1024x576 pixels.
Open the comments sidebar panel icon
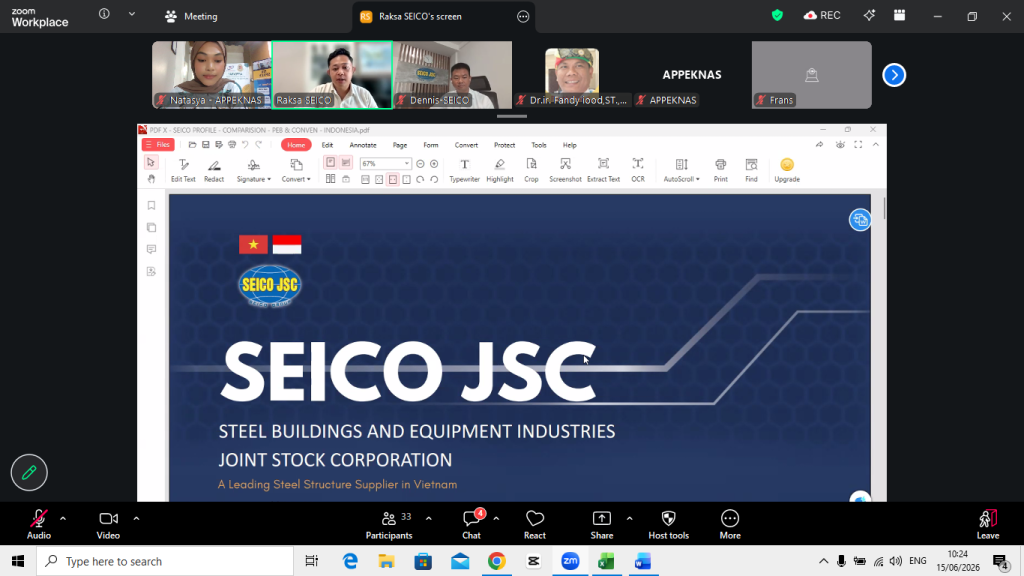pyautogui.click(x=152, y=249)
